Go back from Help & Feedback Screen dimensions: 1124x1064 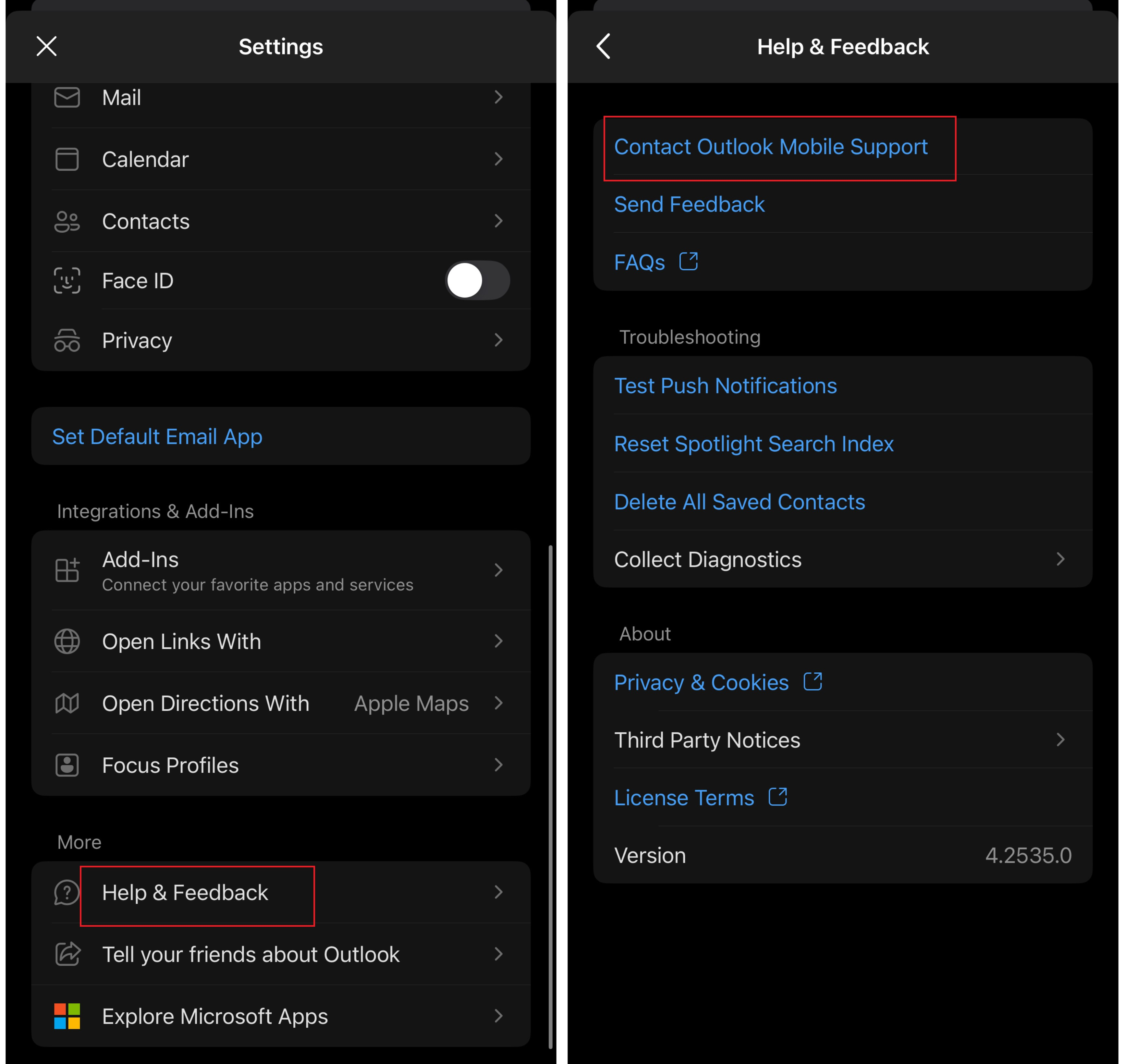point(604,46)
